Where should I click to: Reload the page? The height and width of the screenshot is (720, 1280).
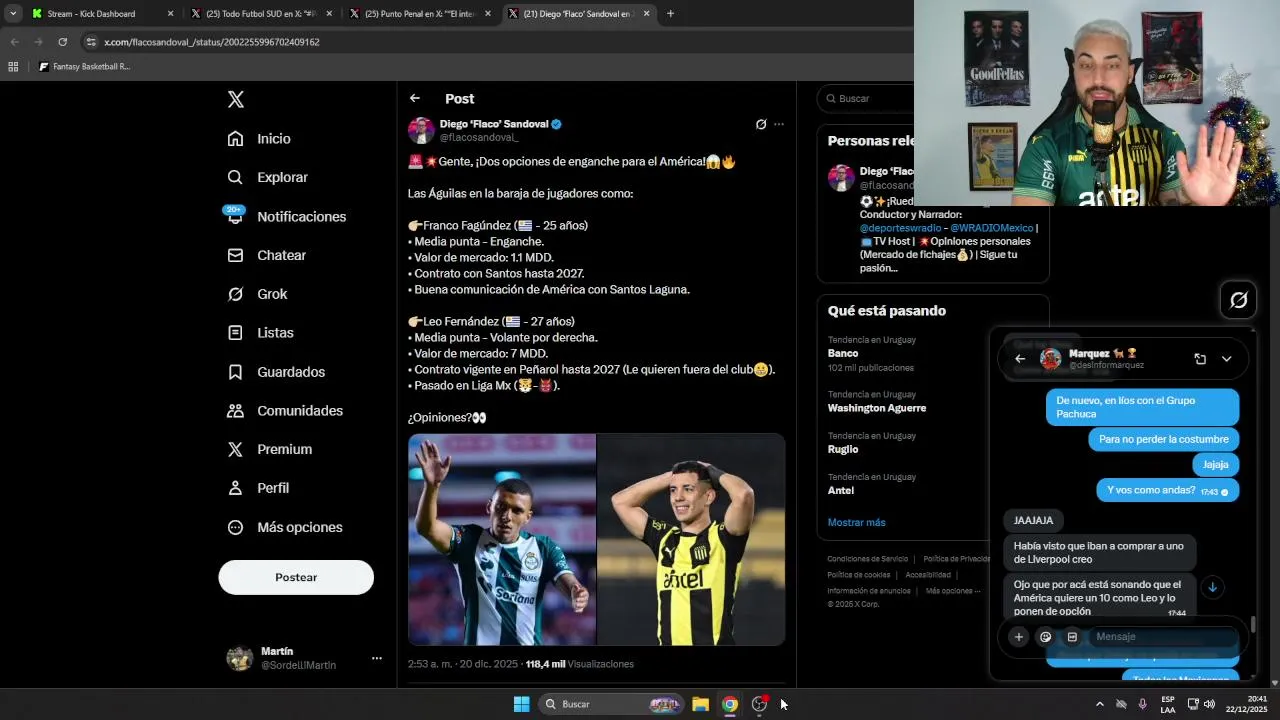62,42
